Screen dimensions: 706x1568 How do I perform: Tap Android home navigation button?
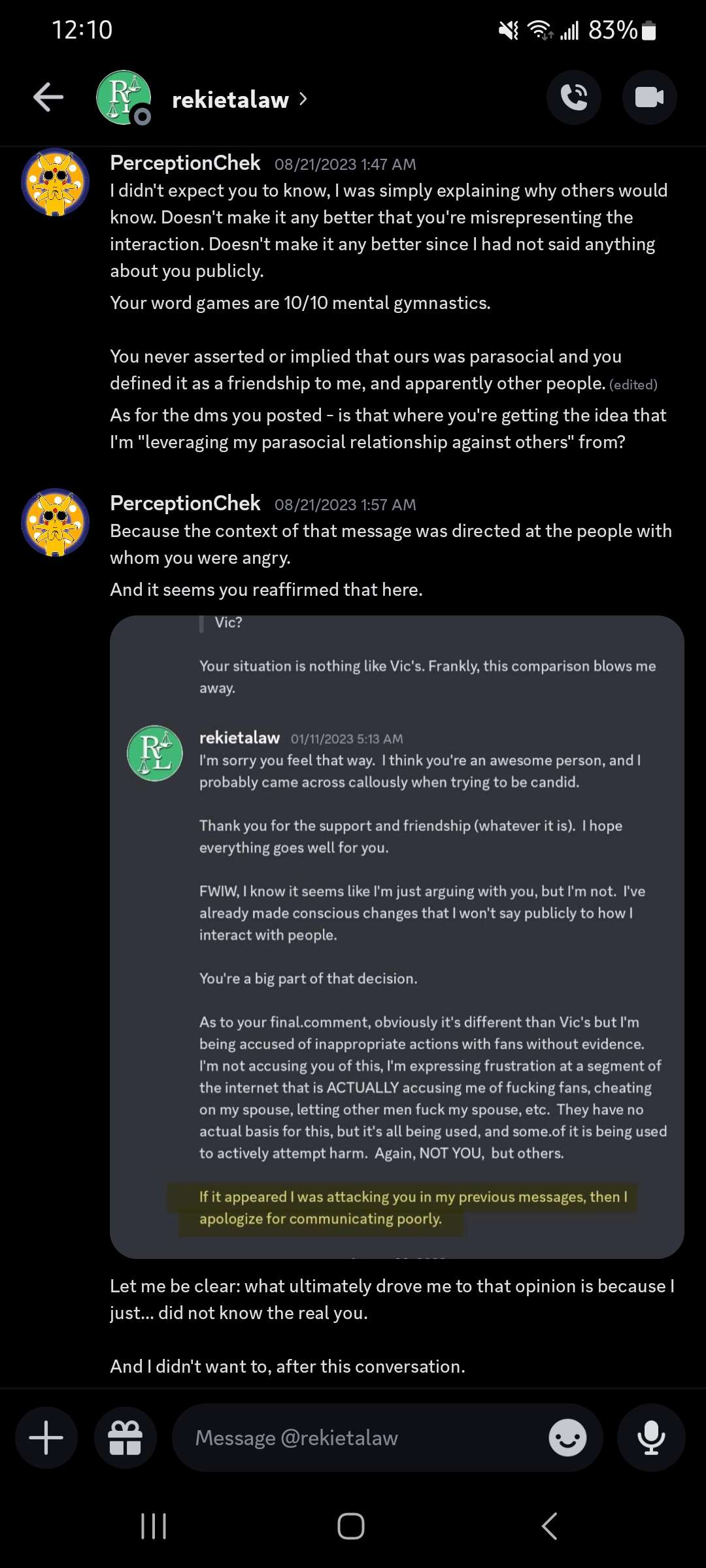(x=351, y=1526)
